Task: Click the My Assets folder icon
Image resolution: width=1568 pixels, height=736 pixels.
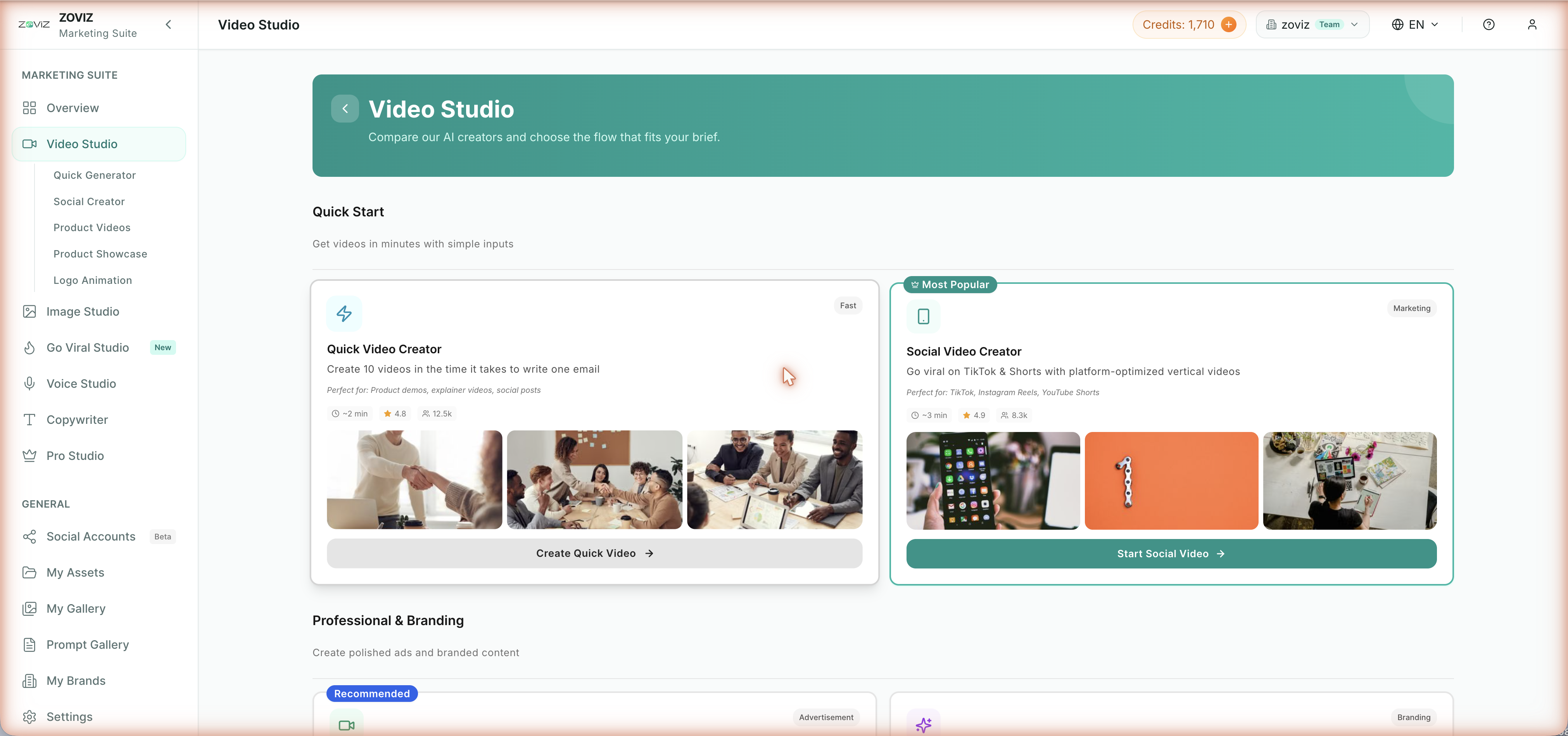Action: pyautogui.click(x=29, y=572)
